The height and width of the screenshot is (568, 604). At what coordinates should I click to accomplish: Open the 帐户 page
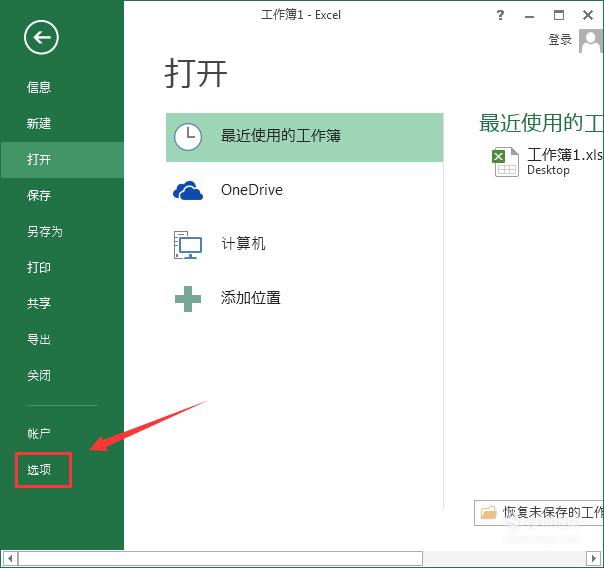tap(39, 434)
